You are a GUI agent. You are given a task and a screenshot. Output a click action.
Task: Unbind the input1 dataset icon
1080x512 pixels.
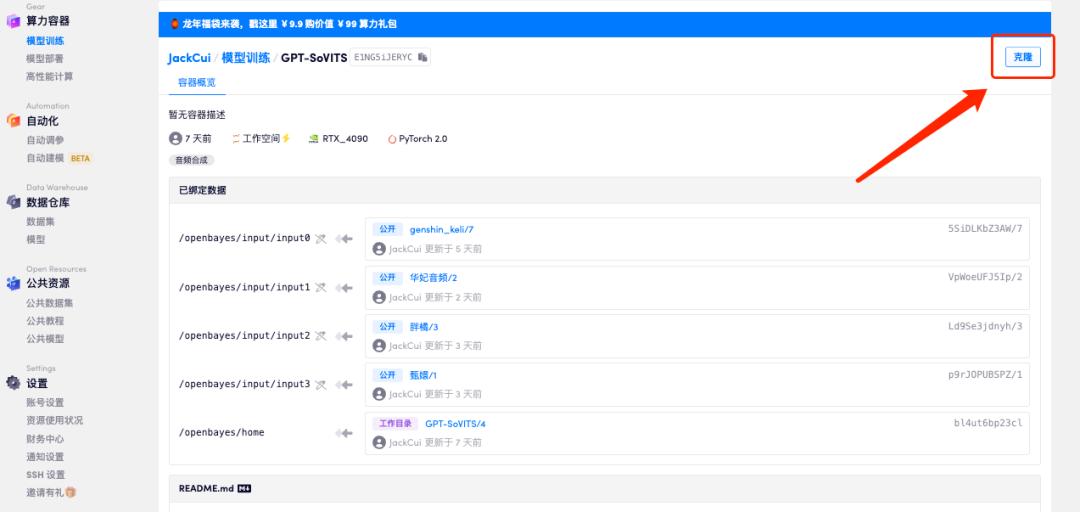point(320,287)
